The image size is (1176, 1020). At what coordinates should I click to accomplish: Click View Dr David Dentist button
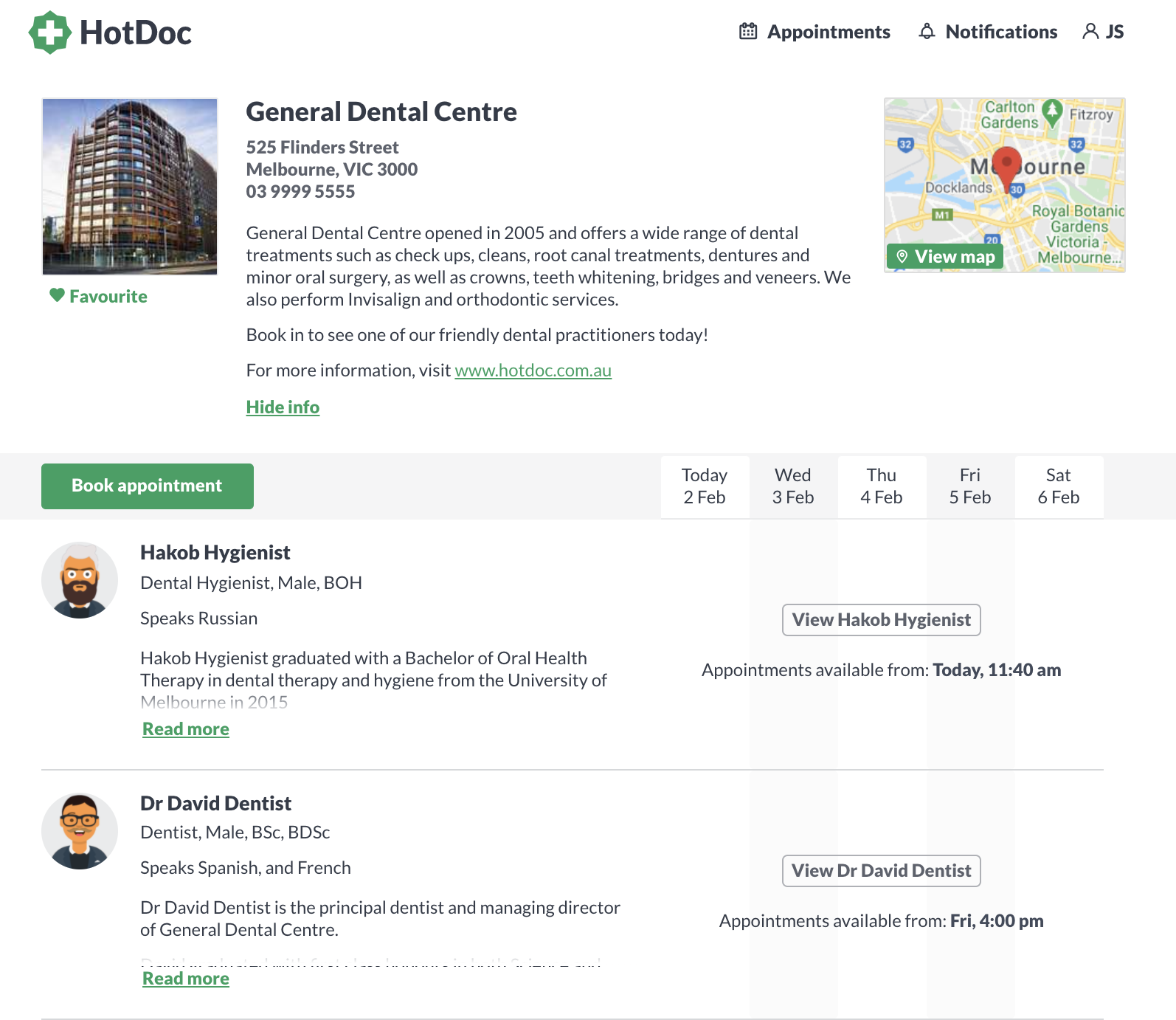coord(881,871)
